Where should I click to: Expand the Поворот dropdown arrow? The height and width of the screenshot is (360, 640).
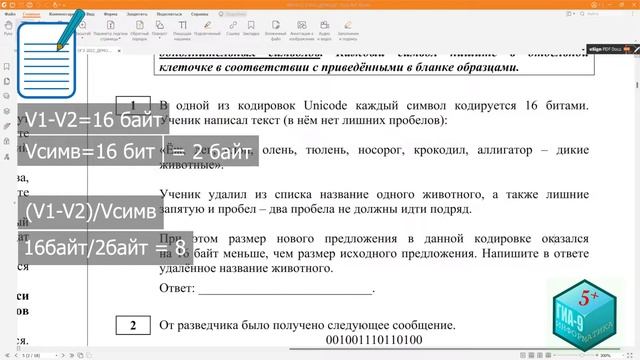tap(160, 38)
